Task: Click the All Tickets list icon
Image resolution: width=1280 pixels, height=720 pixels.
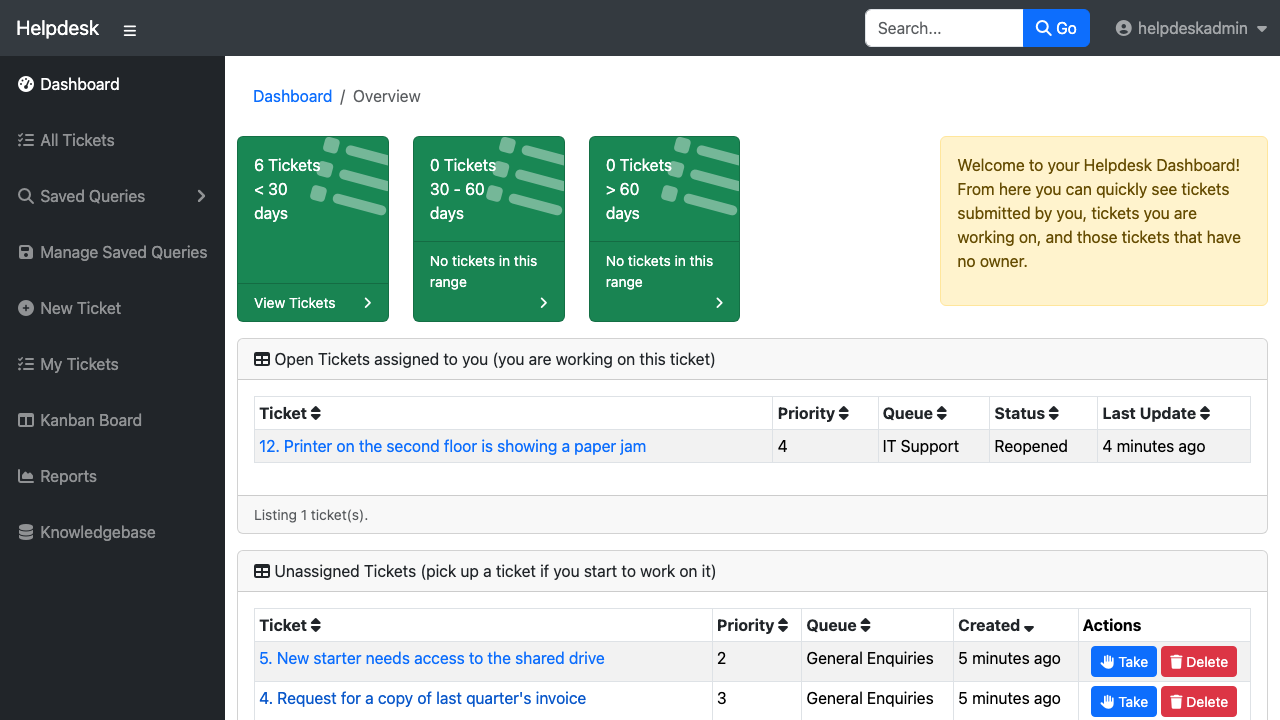Action: pos(26,140)
